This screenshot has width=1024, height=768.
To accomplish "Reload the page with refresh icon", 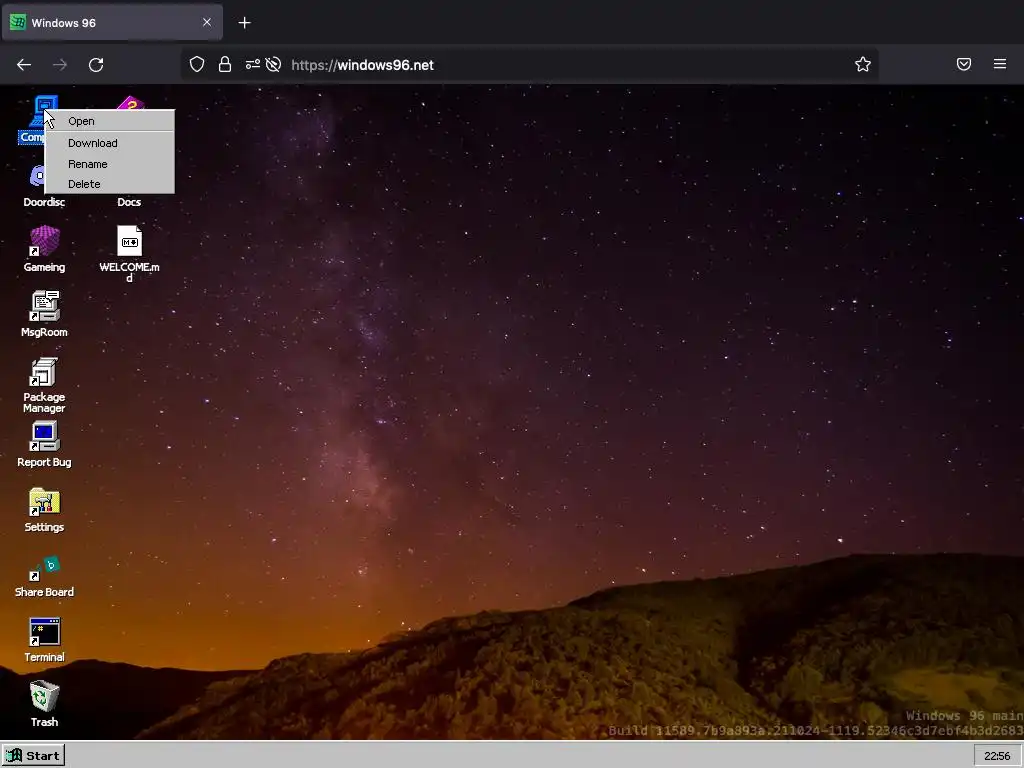I will coord(96,65).
